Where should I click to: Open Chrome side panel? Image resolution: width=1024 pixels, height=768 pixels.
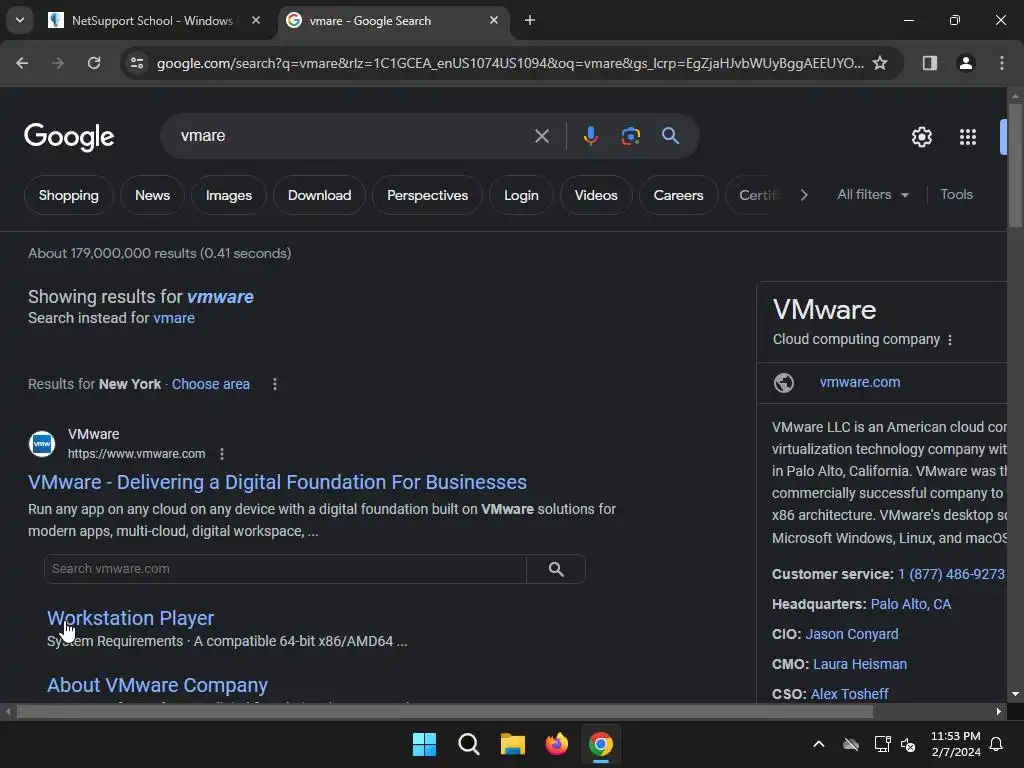tap(929, 63)
